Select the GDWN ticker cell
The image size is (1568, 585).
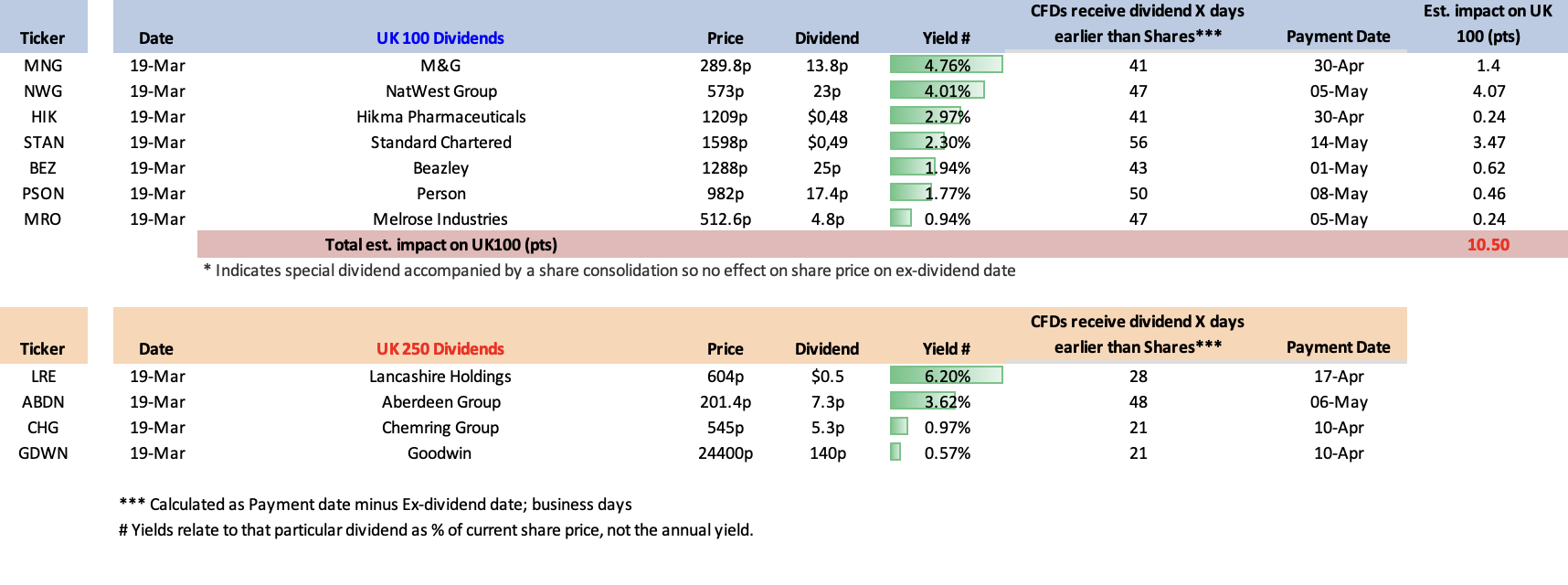coord(43,453)
